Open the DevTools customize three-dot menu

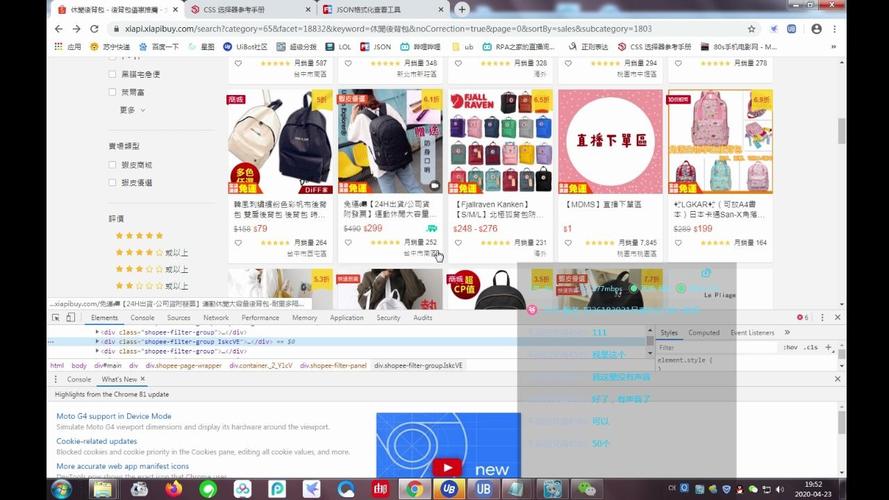point(822,317)
